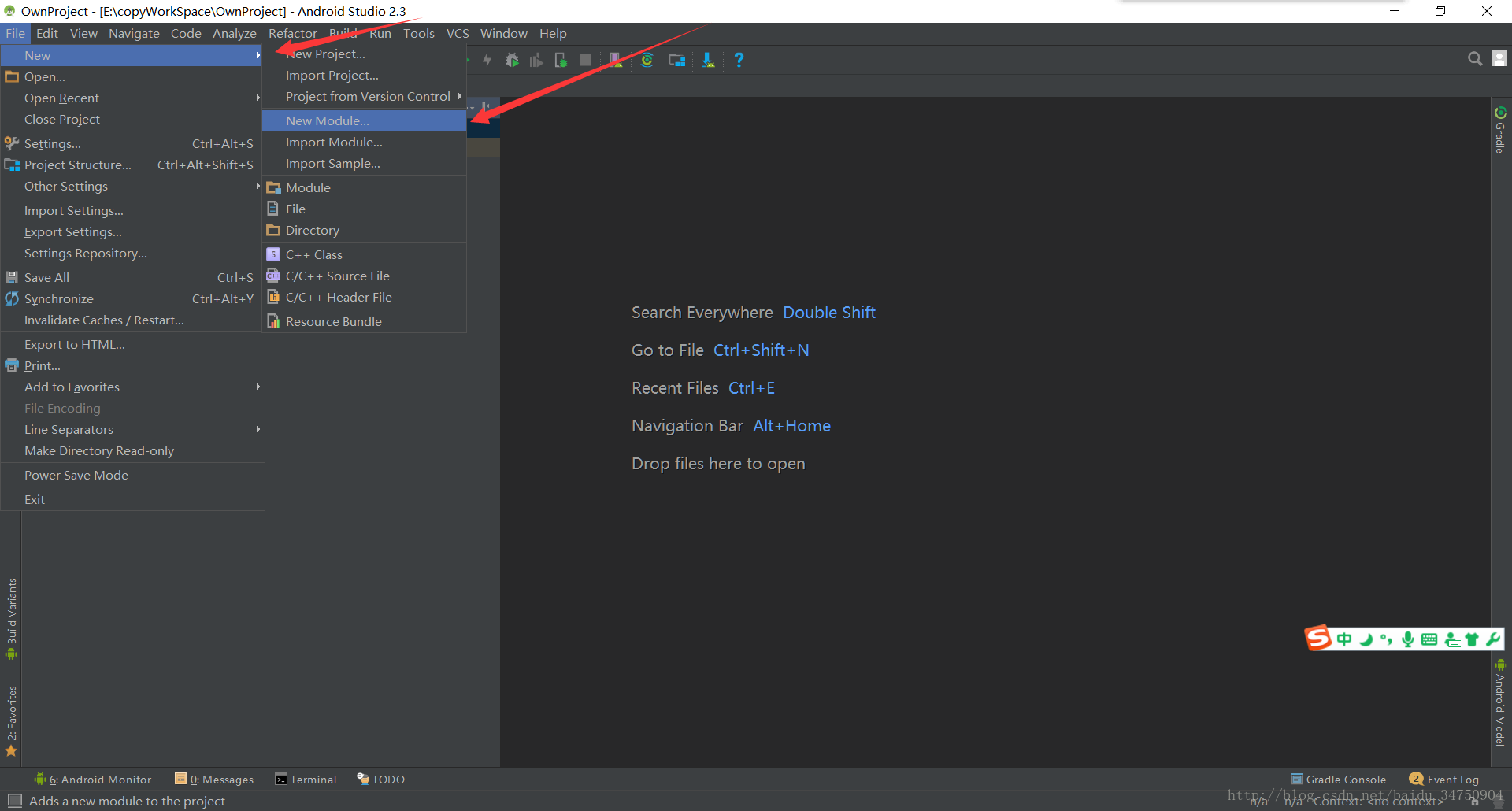The height and width of the screenshot is (811, 1512).
Task: Click Close Project in File menu
Action: click(x=132, y=119)
